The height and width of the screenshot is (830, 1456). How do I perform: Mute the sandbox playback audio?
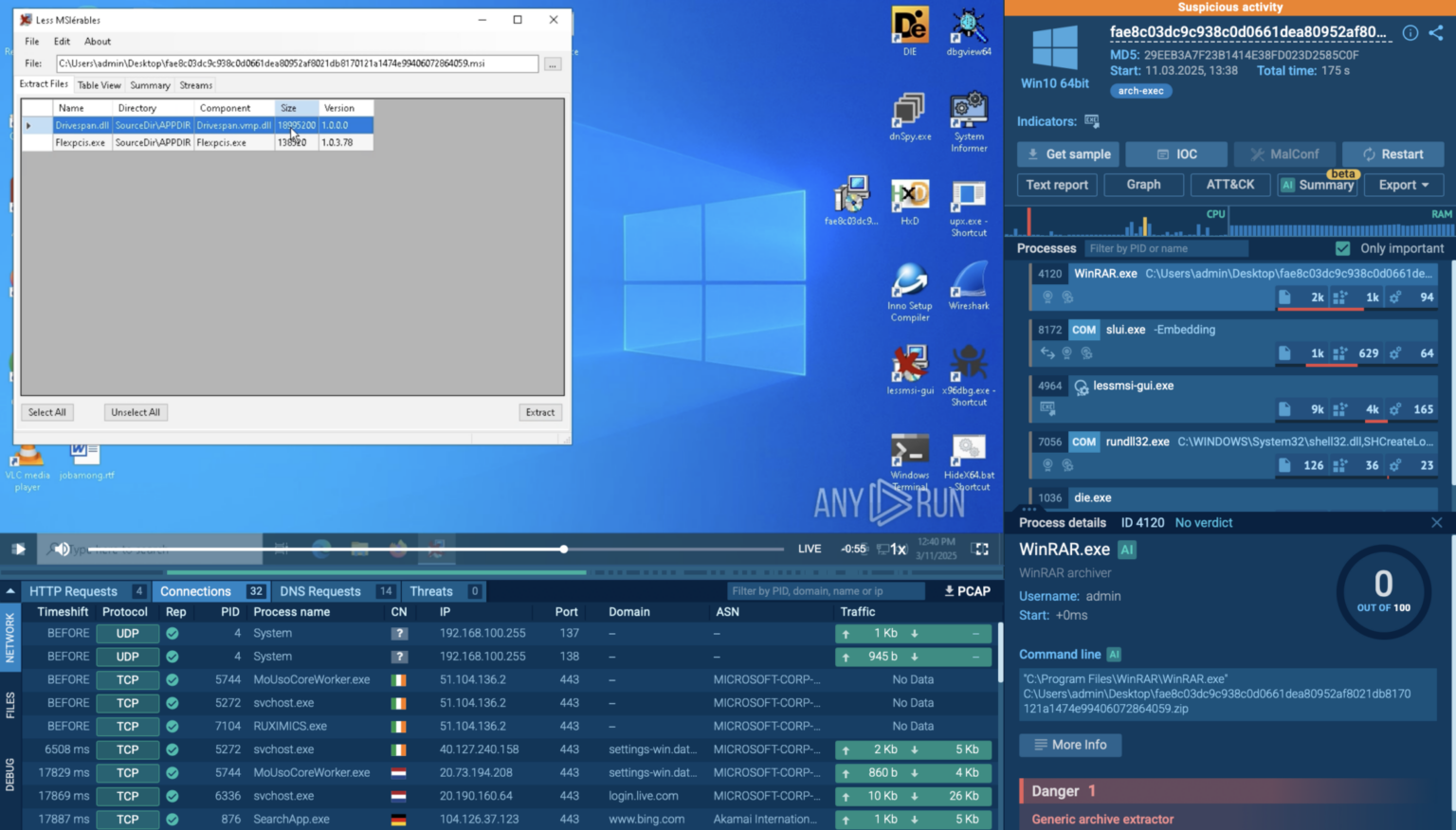click(62, 549)
